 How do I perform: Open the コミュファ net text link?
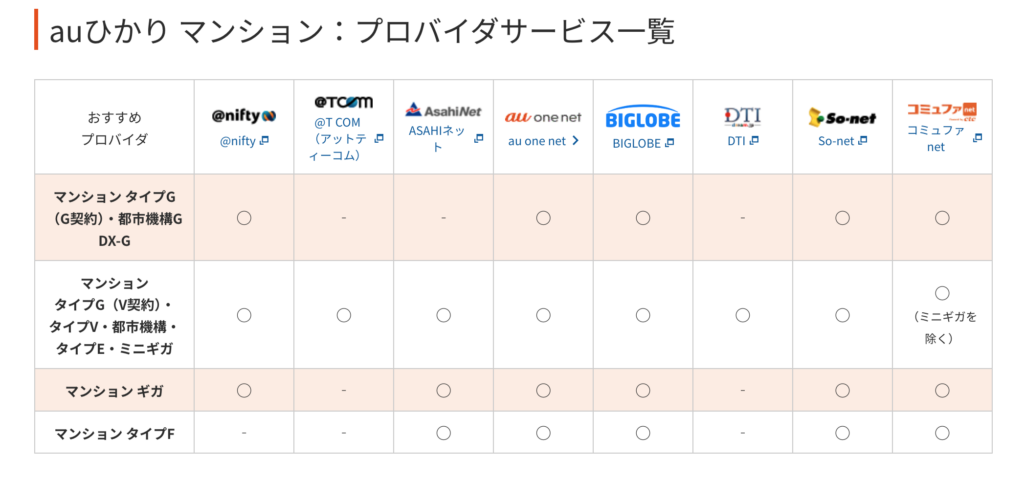tap(935, 139)
